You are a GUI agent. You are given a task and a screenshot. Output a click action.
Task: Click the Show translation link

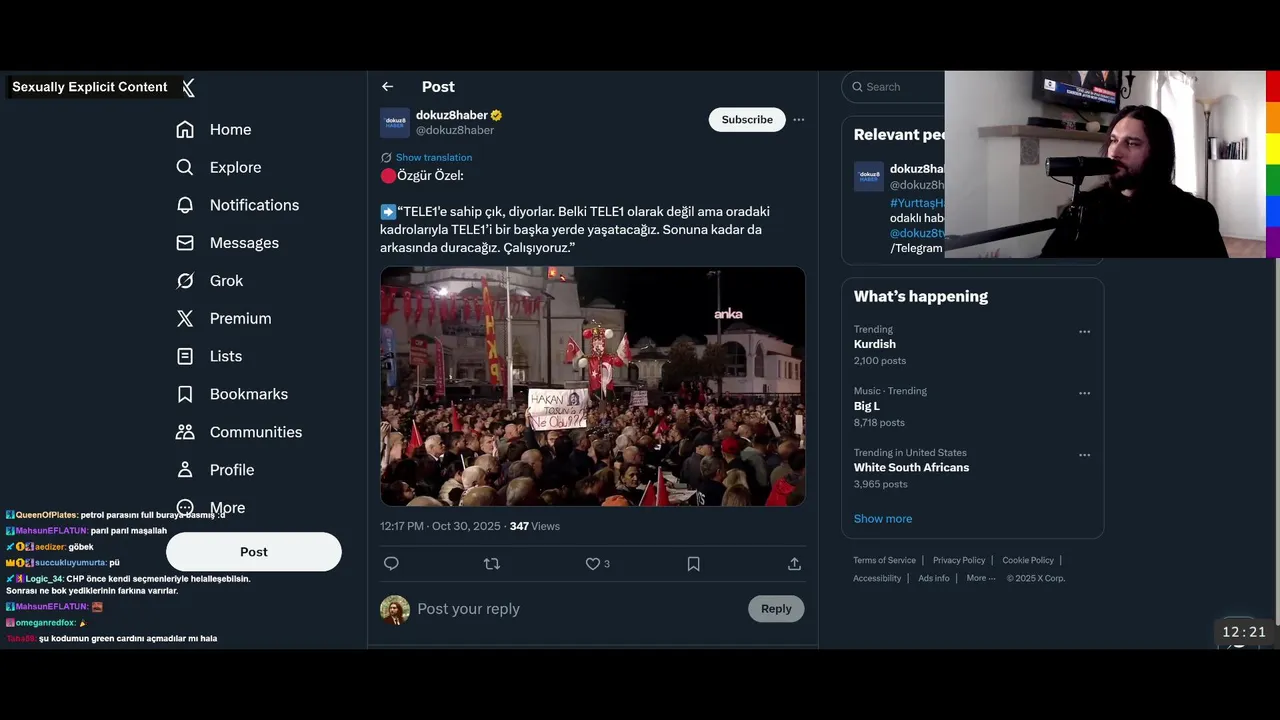(434, 157)
